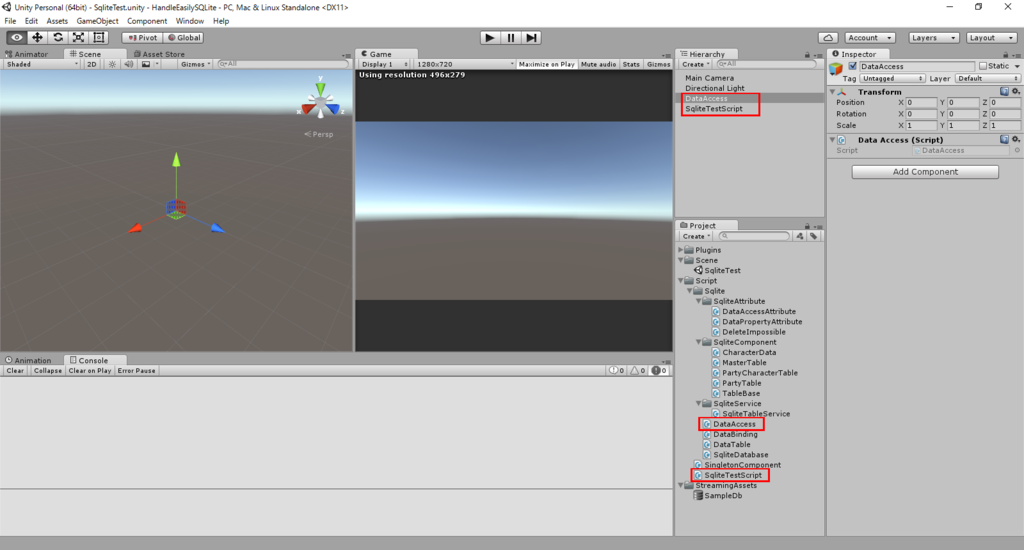Open the Assets menu
Viewport: 1024px width, 550px height.
click(x=57, y=21)
